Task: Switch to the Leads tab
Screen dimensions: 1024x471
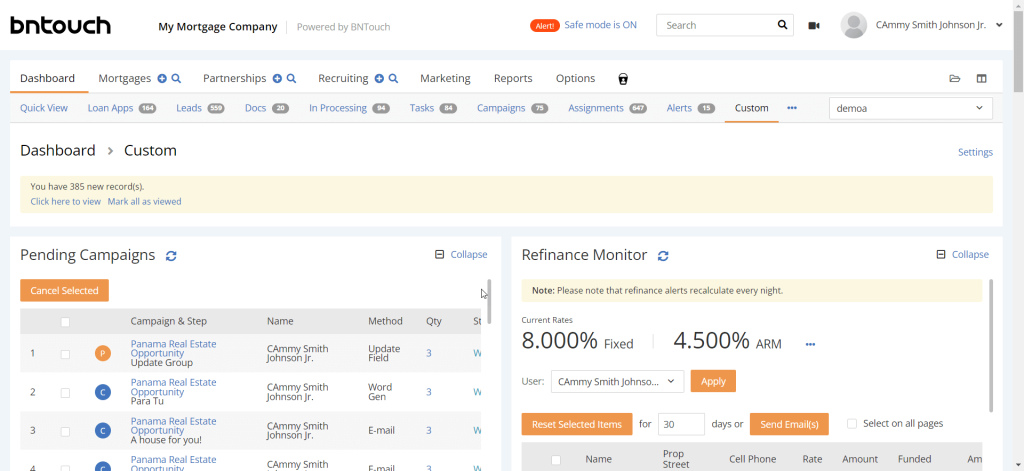Action: [200, 108]
